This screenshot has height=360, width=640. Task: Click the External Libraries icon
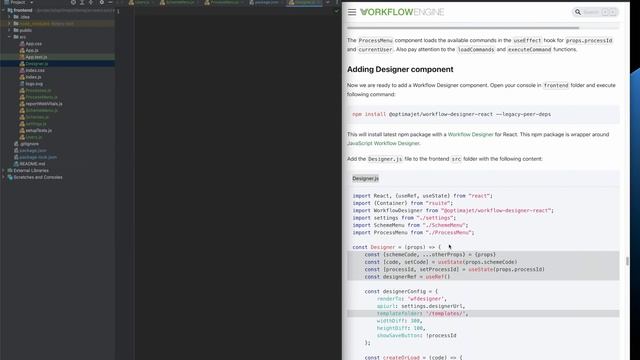tap(10, 170)
